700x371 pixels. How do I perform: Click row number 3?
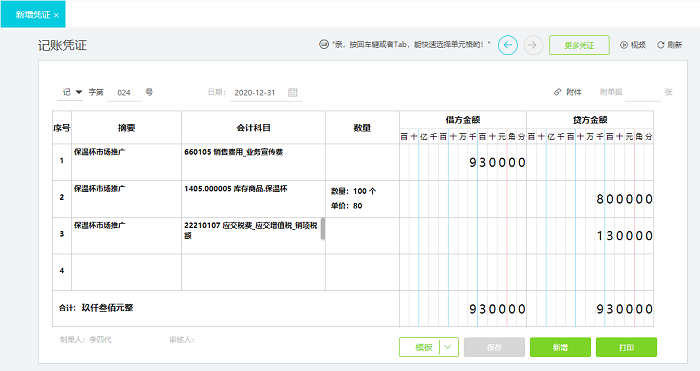click(62, 234)
